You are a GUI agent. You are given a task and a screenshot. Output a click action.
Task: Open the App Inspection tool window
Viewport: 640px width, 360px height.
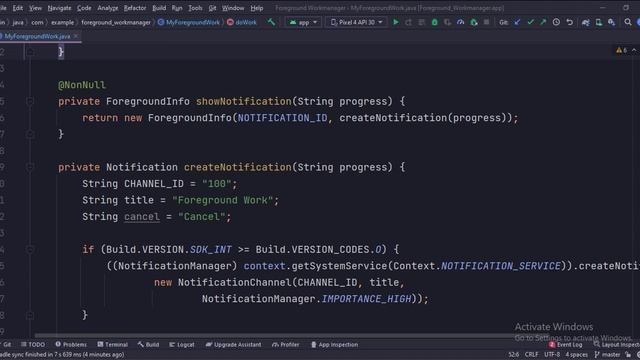pos(334,344)
